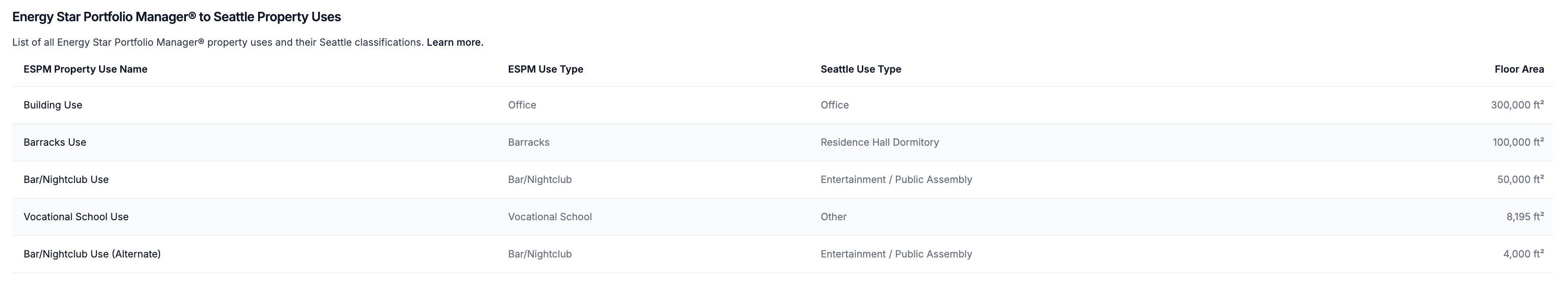Open the Learn more link
Image resolution: width=1568 pixels, height=282 pixels.
455,42
